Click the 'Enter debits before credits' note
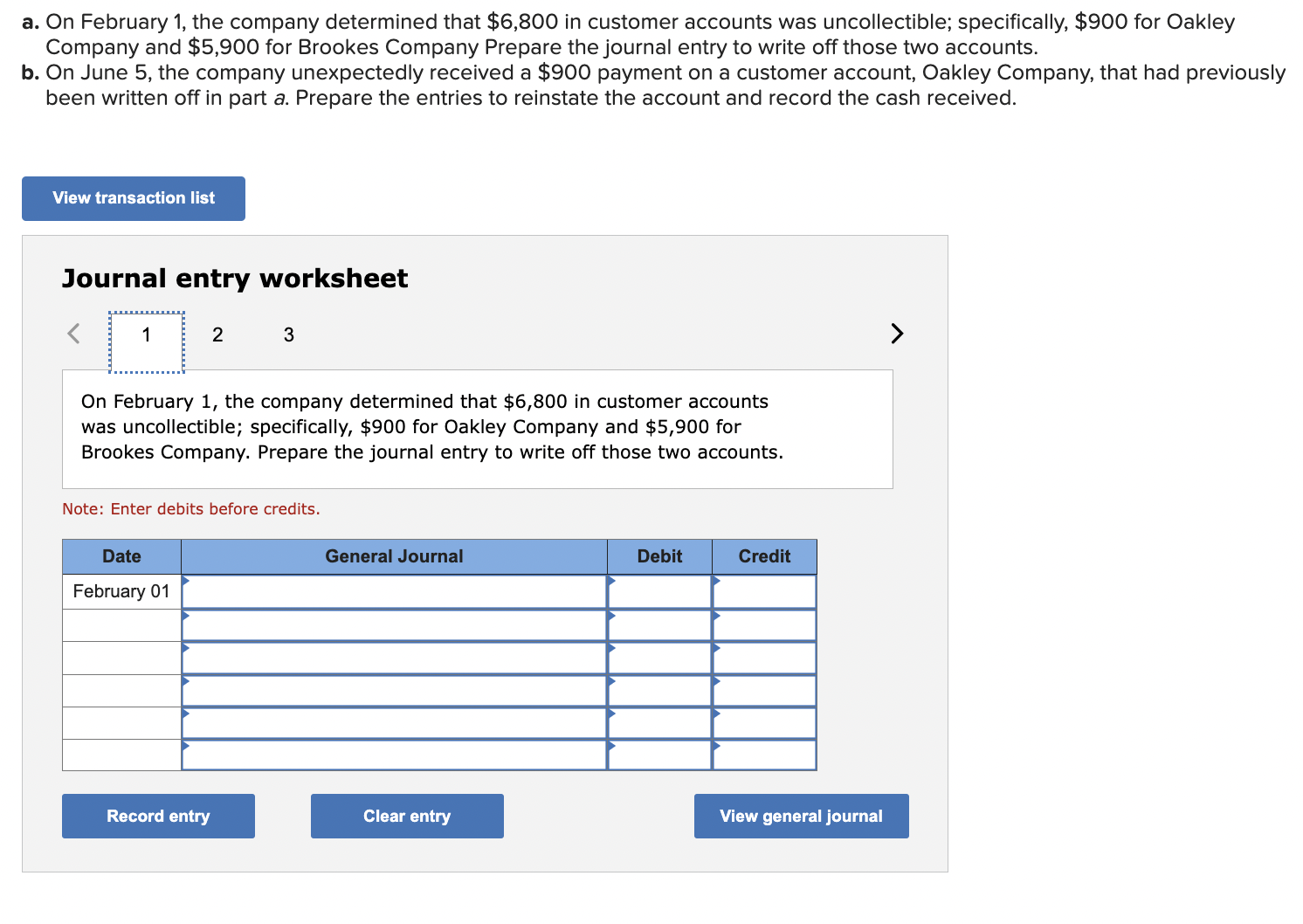 [x=191, y=509]
